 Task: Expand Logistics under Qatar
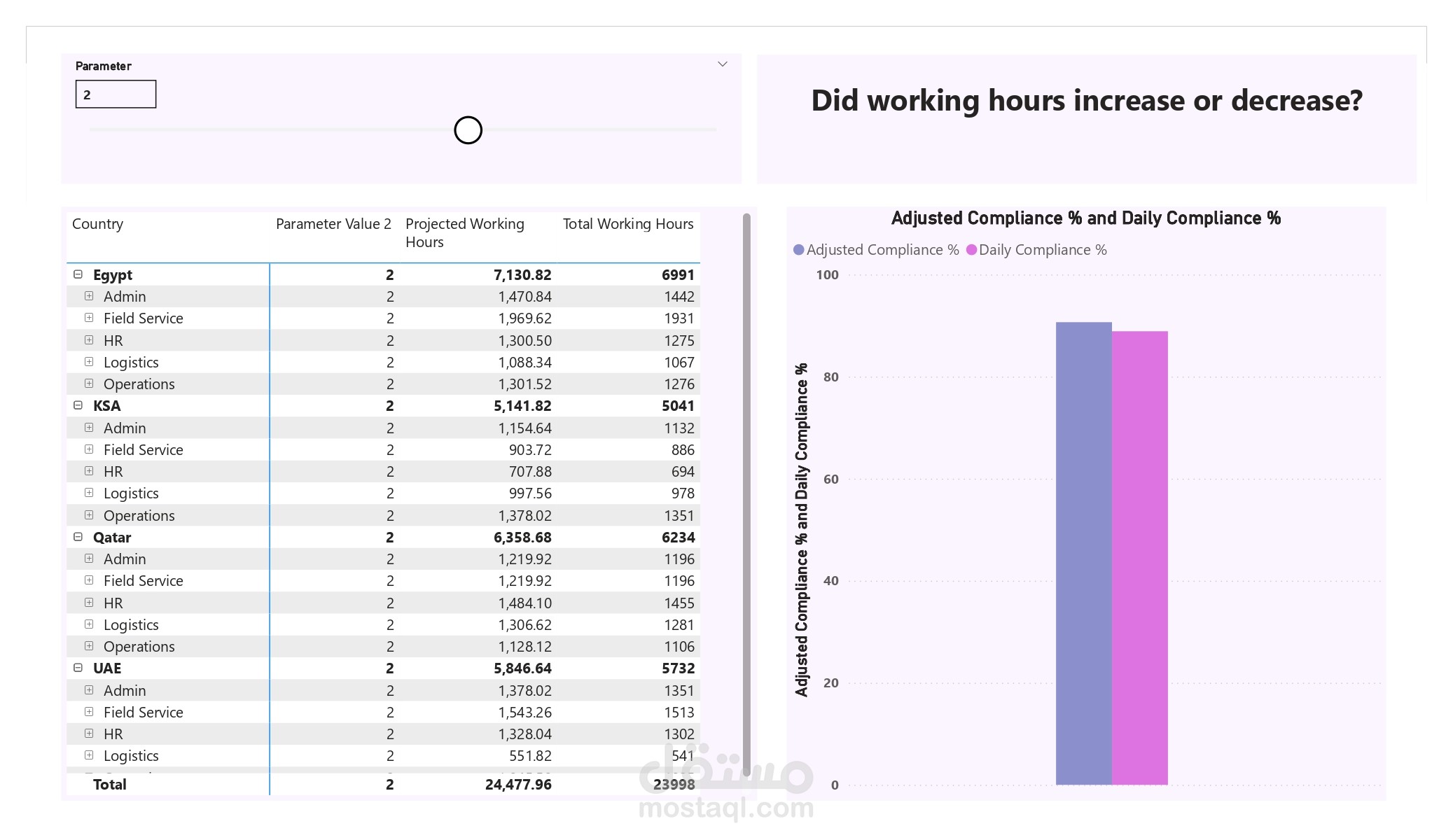[x=89, y=624]
